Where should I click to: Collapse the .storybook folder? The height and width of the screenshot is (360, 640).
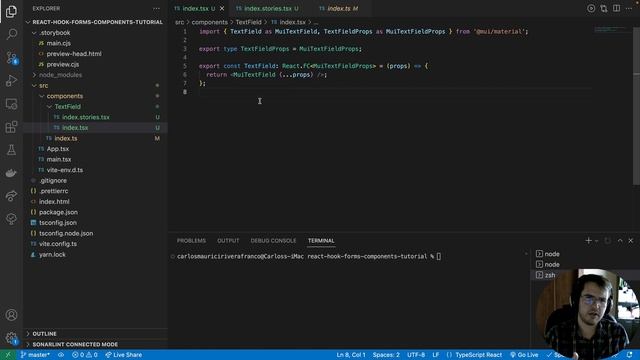point(95,33)
